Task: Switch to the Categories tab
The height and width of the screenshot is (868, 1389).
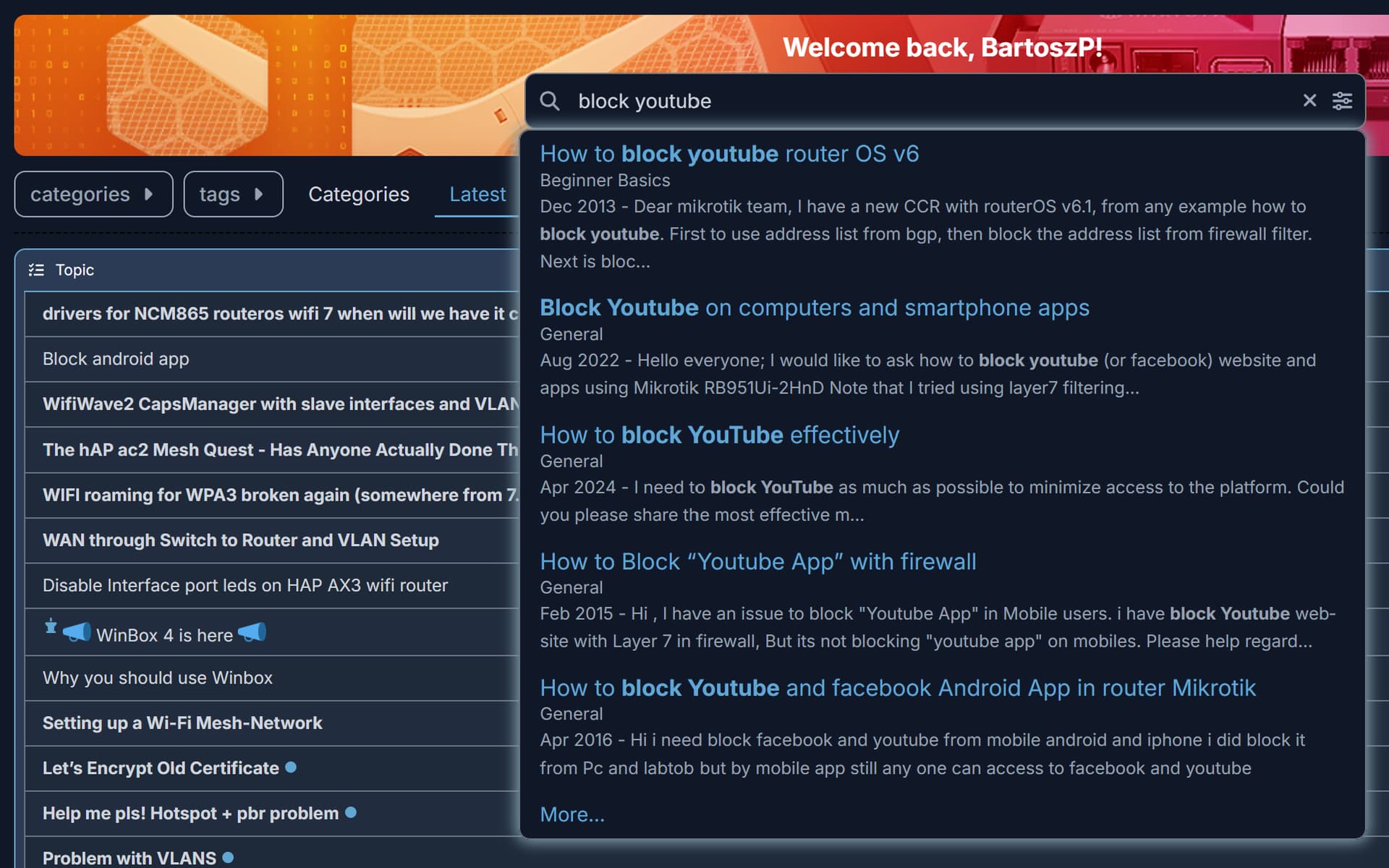Action: pos(359,194)
